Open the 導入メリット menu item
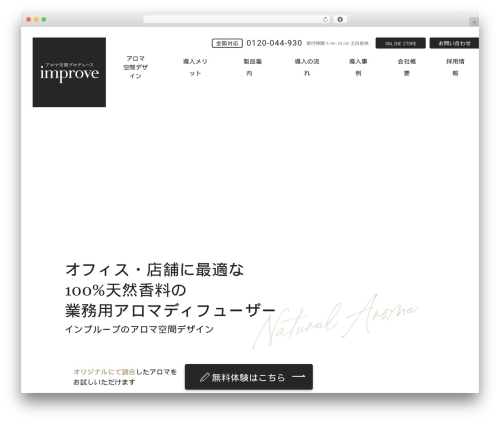Image resolution: width=500 pixels, height=423 pixels. click(x=195, y=67)
